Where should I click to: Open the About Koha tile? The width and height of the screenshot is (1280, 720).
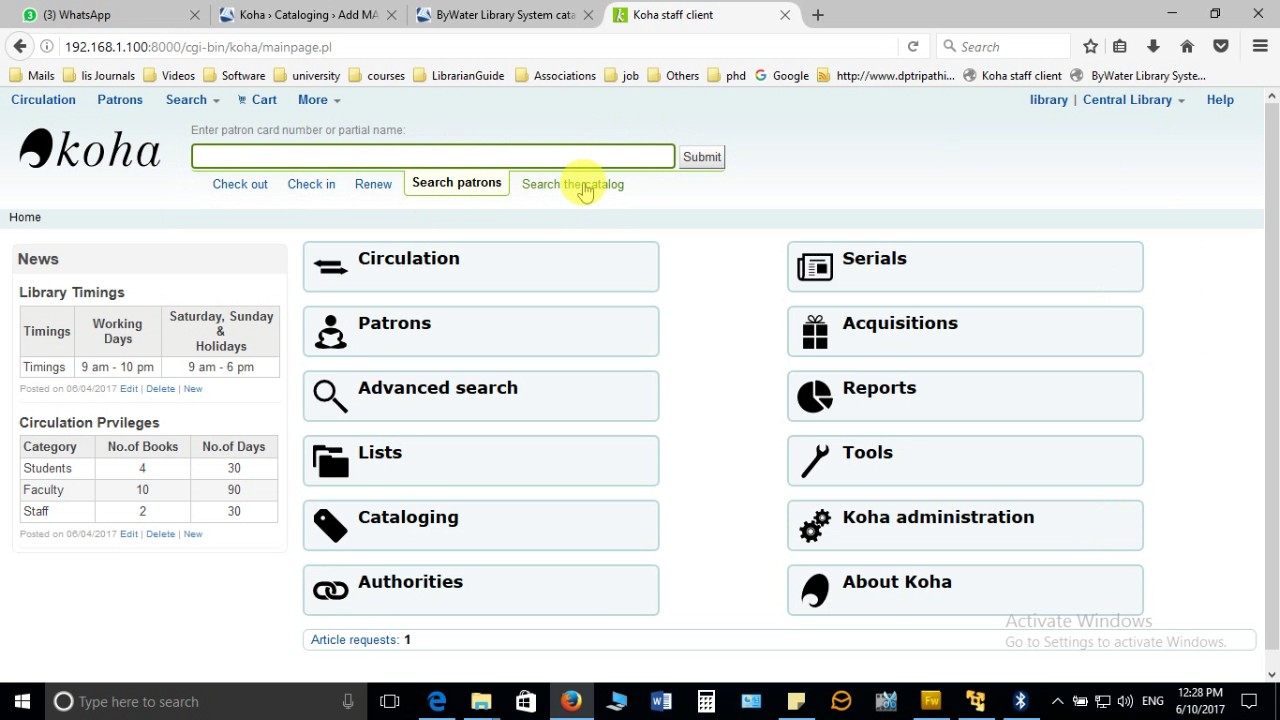[x=965, y=590]
